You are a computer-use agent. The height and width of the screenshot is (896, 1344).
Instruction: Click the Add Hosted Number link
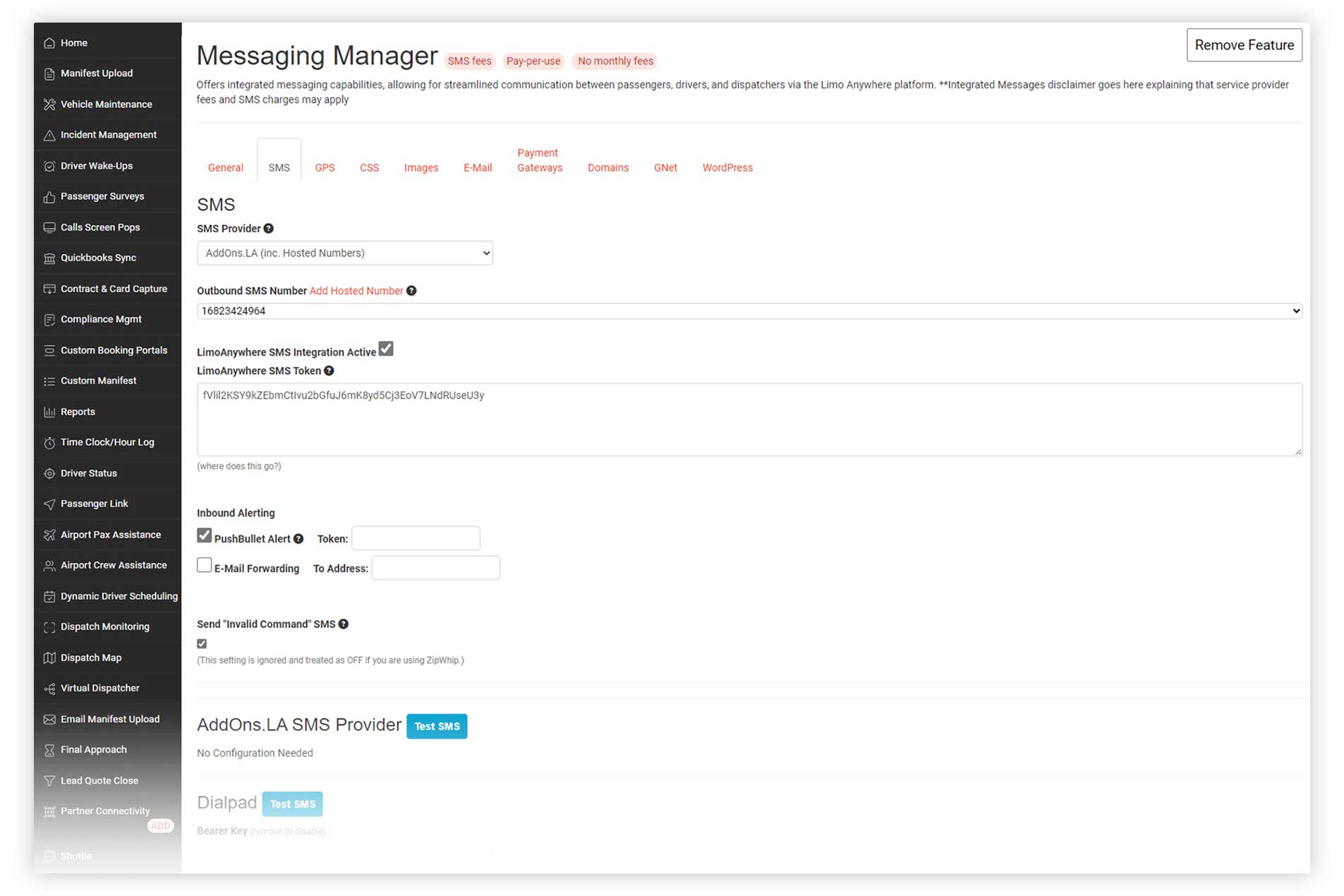(356, 291)
